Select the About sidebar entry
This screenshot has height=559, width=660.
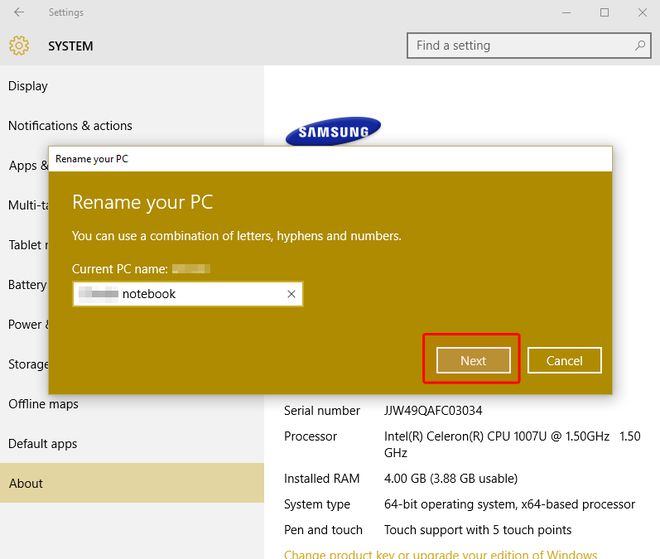click(132, 483)
